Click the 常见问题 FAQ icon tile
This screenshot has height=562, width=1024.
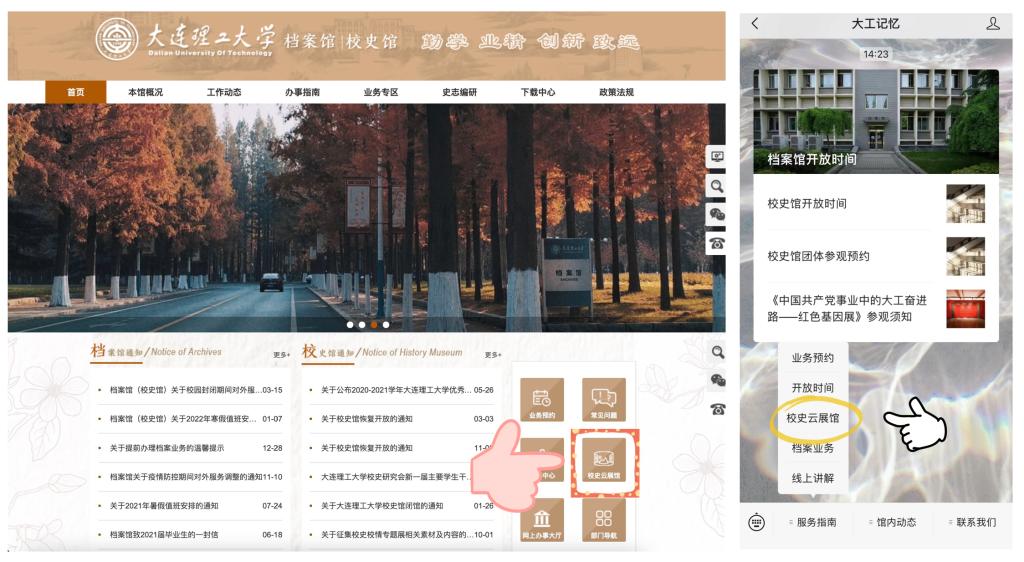[603, 399]
